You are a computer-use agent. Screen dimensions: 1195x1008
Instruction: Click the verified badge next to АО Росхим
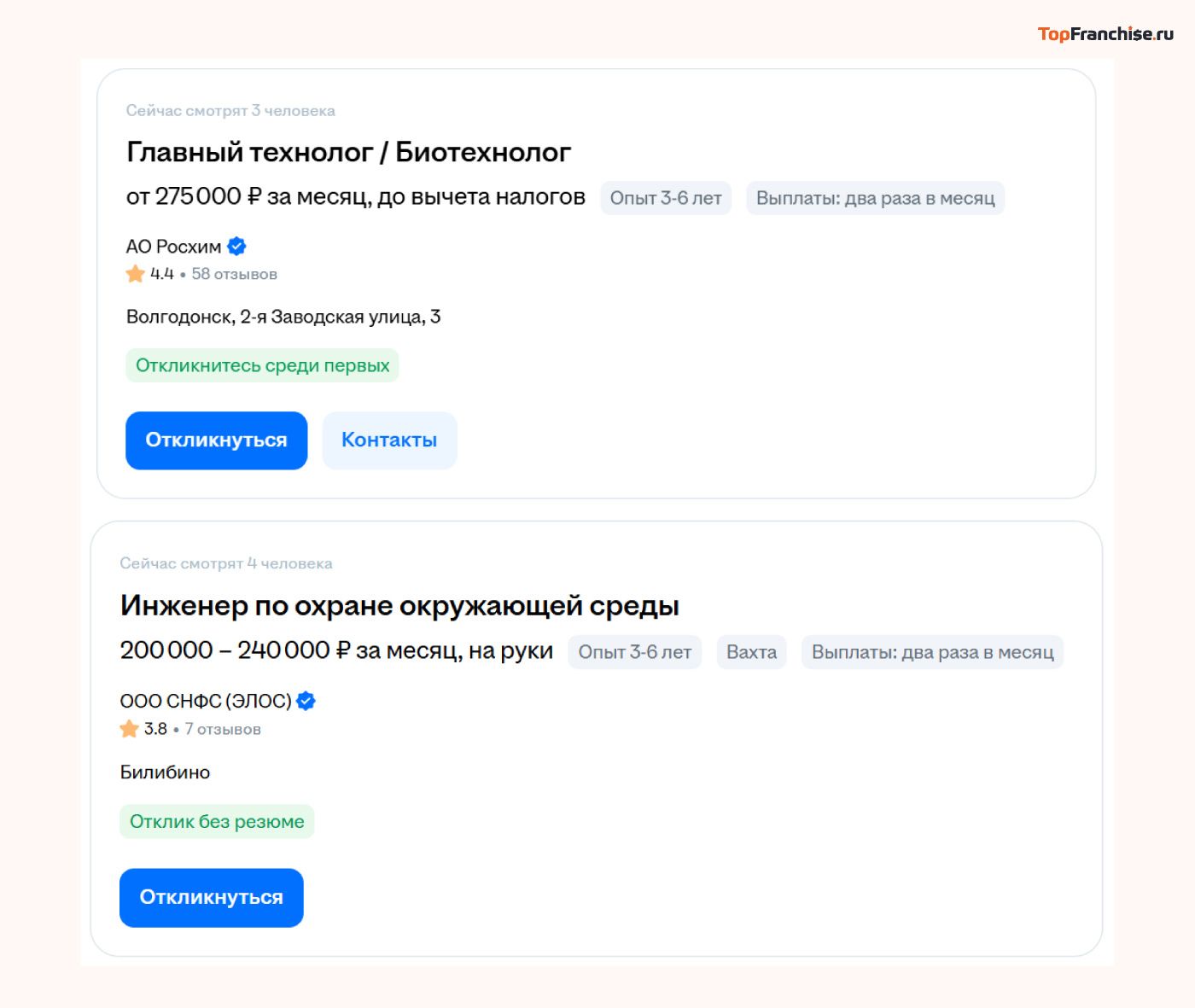coord(236,246)
